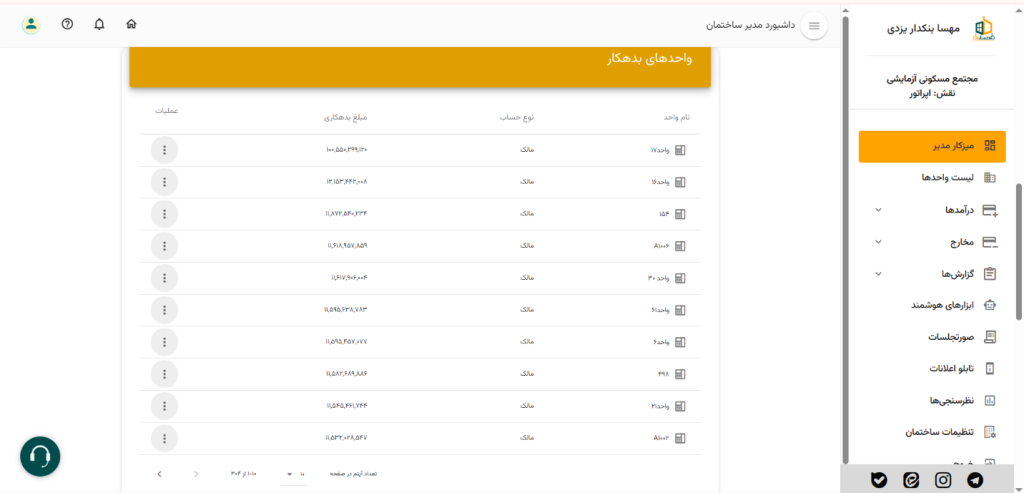
Task: Open three-dot menu for واحد21
Action: 165,406
